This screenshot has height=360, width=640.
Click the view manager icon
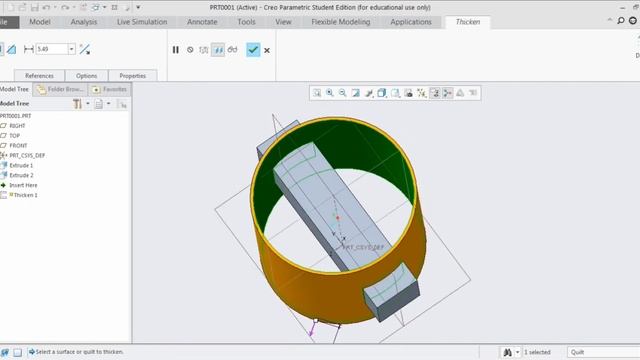(x=408, y=93)
